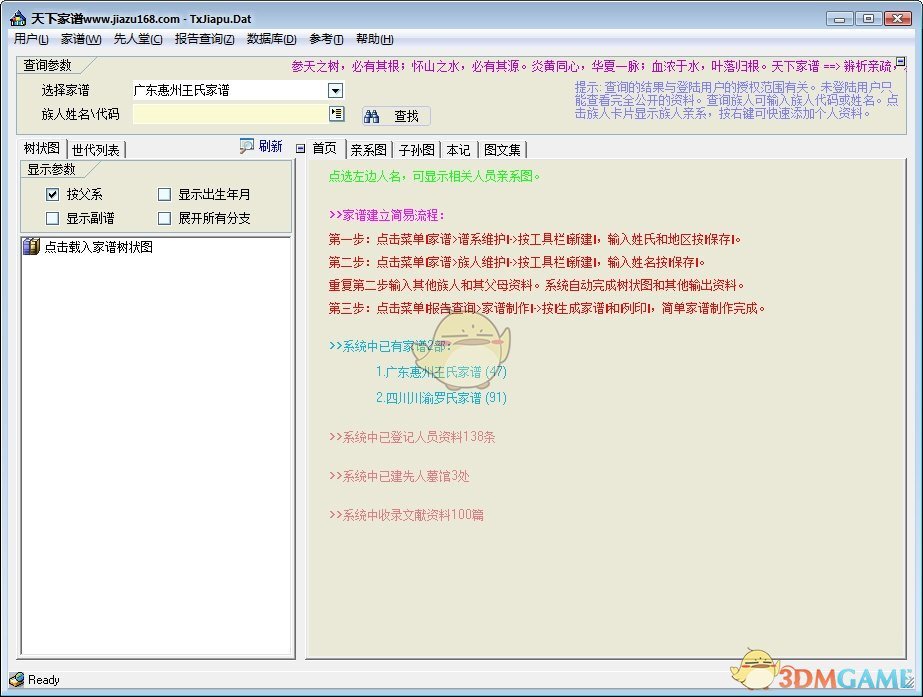Switch to the 亲系图 tab
The image size is (923, 697).
click(x=368, y=150)
